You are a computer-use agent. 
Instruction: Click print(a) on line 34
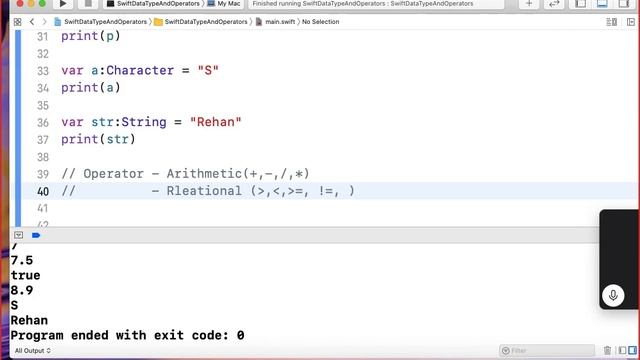coord(91,88)
